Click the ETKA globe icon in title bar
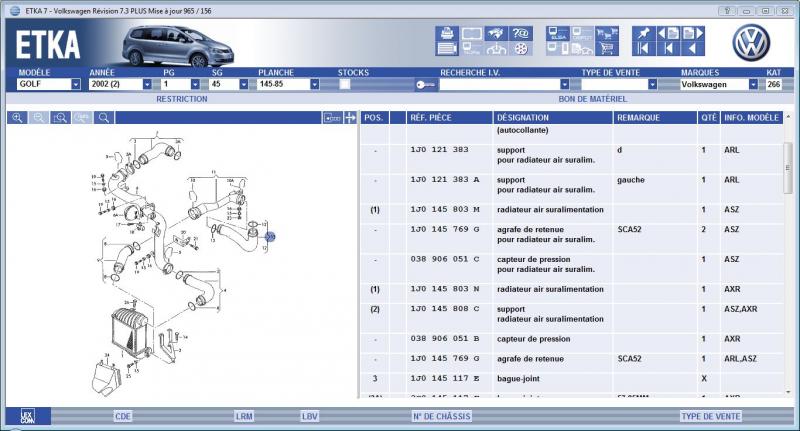Image resolution: width=800 pixels, height=431 pixels. click(15, 11)
